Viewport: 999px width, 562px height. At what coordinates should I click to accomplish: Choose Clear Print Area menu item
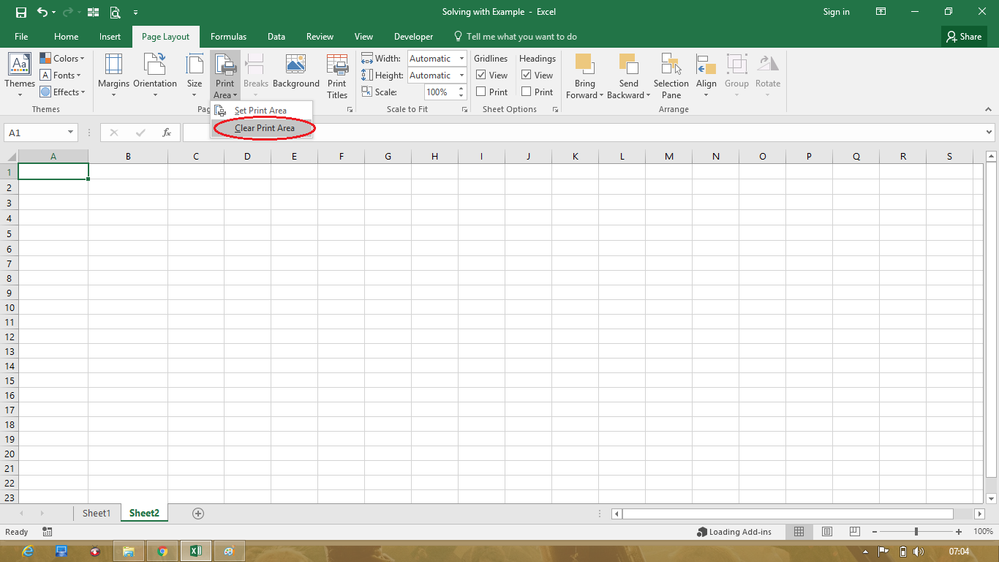[262, 128]
